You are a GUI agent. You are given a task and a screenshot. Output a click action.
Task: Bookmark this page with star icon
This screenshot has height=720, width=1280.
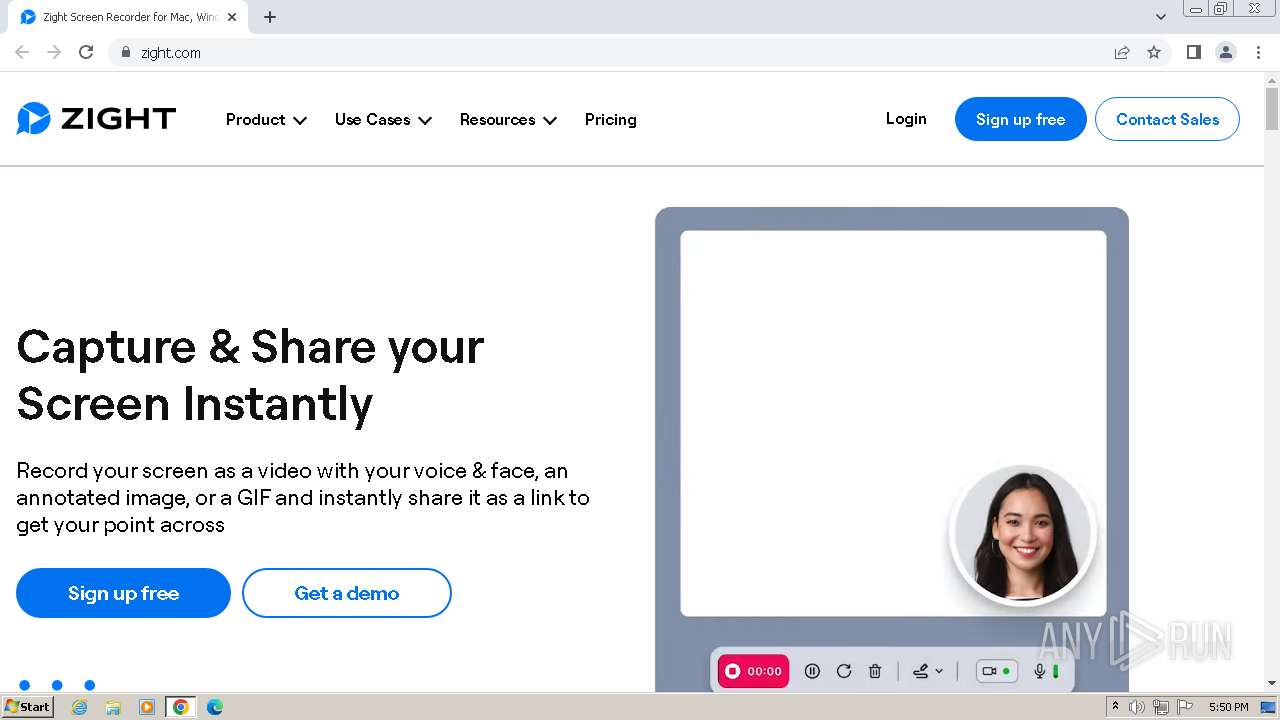click(1154, 52)
